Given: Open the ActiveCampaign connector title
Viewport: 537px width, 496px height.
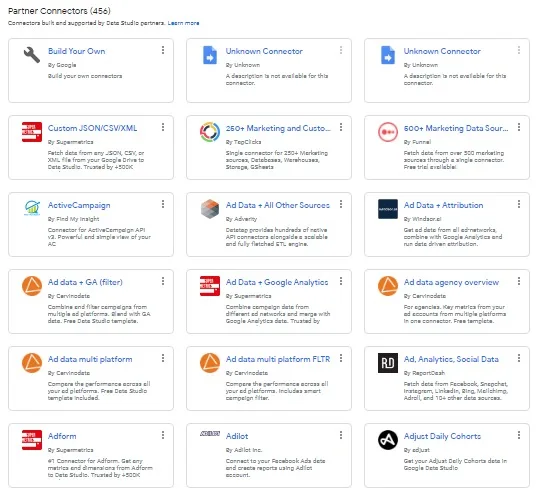Looking at the screenshot, I should 79,205.
